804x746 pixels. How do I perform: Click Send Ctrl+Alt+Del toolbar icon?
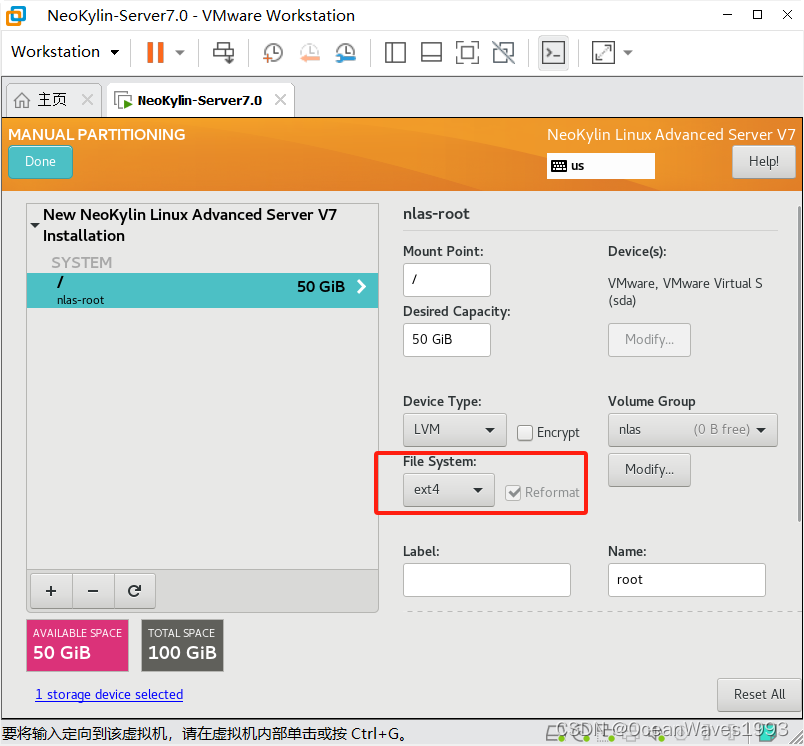(x=224, y=52)
